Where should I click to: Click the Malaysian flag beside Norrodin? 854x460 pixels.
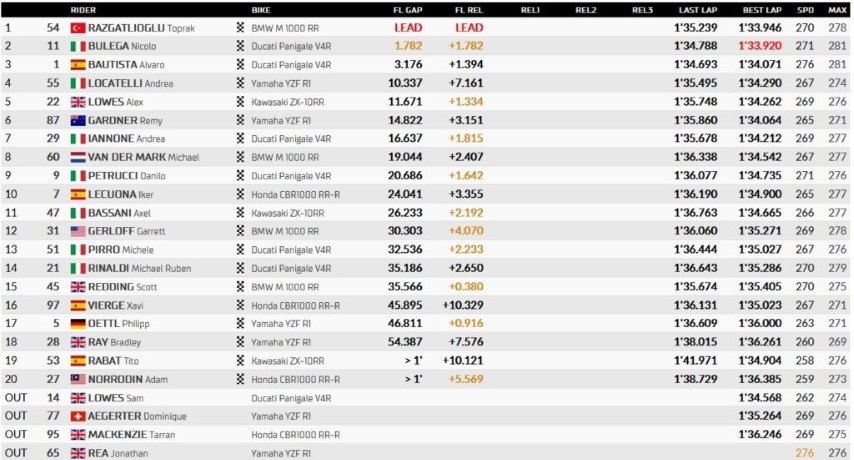(78, 379)
